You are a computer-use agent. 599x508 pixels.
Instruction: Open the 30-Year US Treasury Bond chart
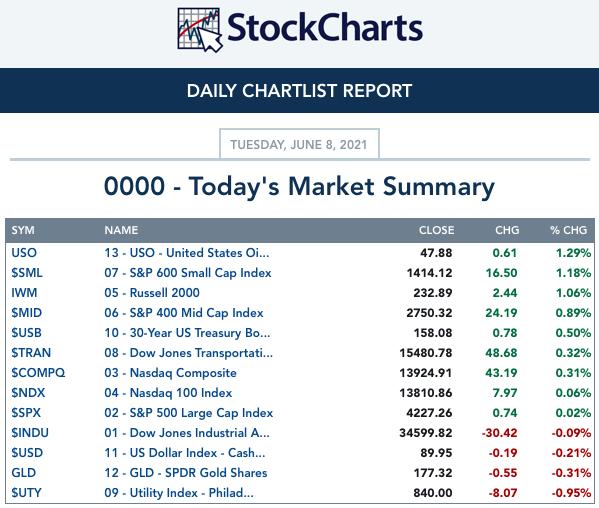coord(187,333)
